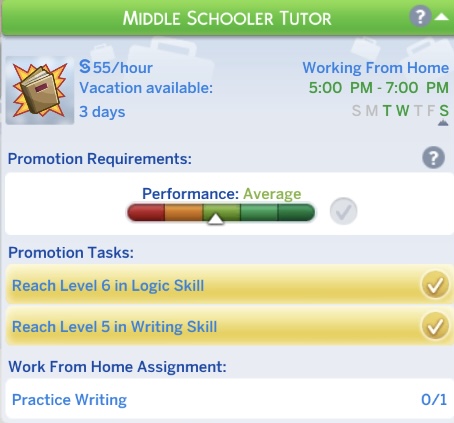The width and height of the screenshot is (454, 423).
Task: Click the Simoleon currency symbol by 55/hour
Action: click(x=85, y=66)
